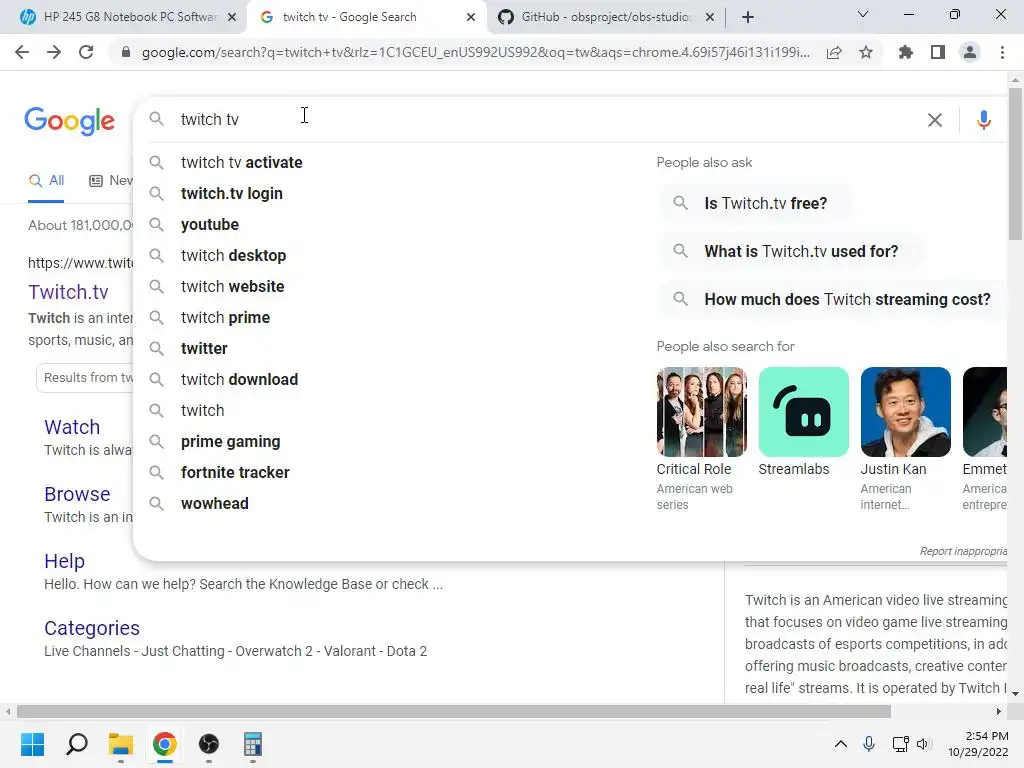Open the volume tray icon
The image size is (1024, 768).
(923, 744)
